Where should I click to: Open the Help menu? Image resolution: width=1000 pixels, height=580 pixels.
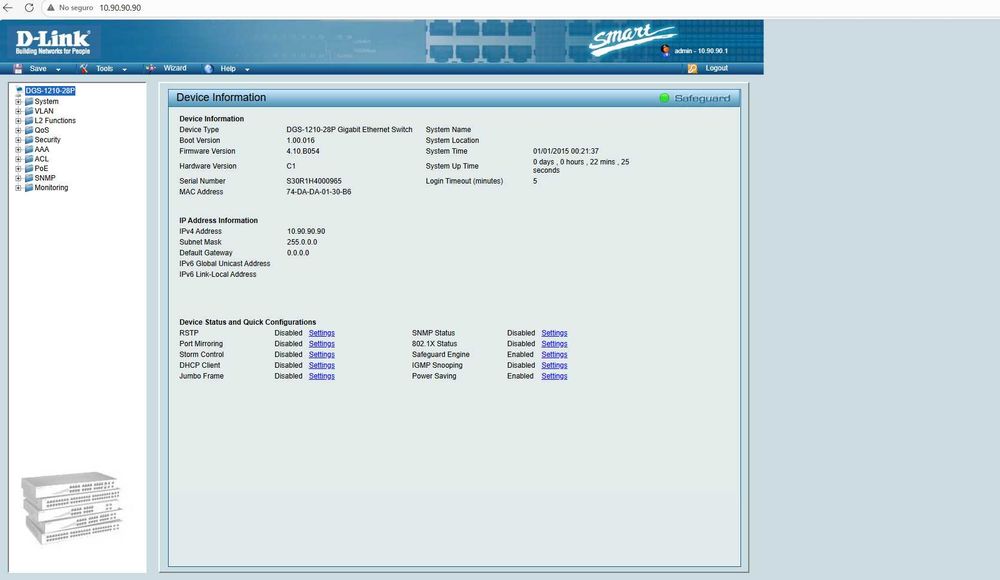point(228,68)
